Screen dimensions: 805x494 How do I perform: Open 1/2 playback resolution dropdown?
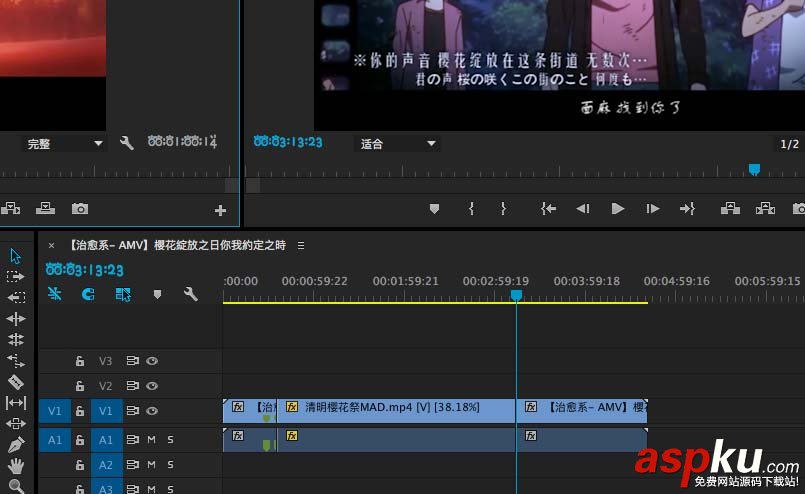tap(789, 144)
